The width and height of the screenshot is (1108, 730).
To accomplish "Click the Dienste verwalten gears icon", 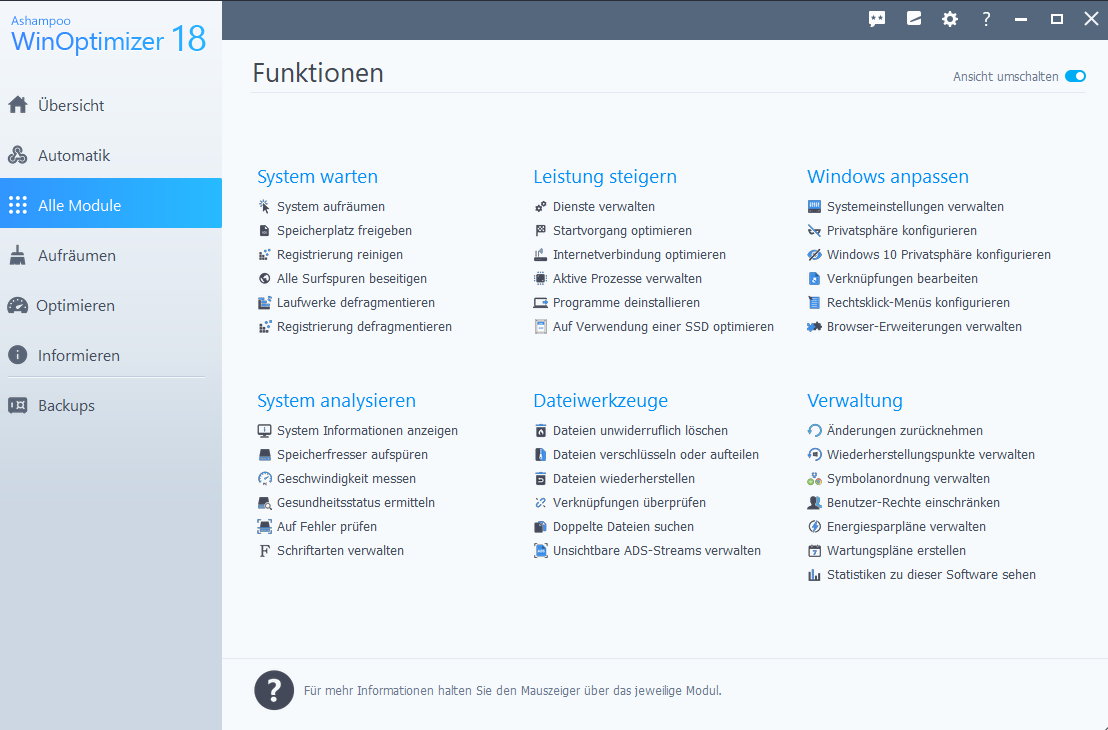I will [x=541, y=207].
